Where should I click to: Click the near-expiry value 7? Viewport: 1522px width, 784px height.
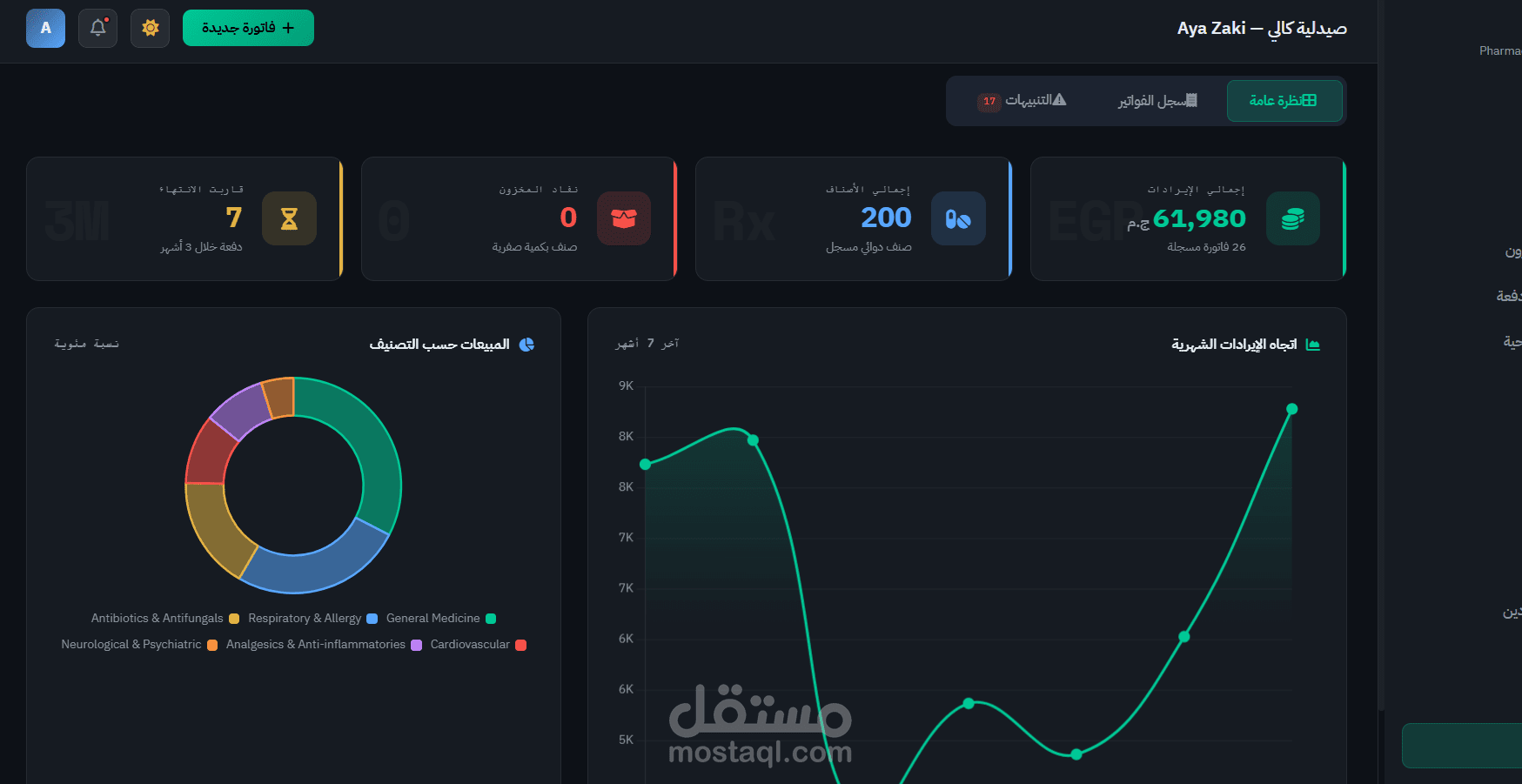tap(234, 218)
